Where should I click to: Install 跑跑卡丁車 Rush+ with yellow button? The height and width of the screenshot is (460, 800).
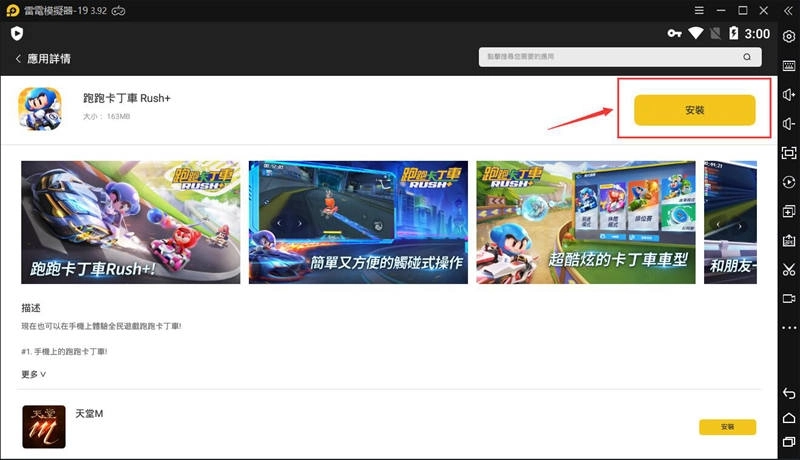694,110
